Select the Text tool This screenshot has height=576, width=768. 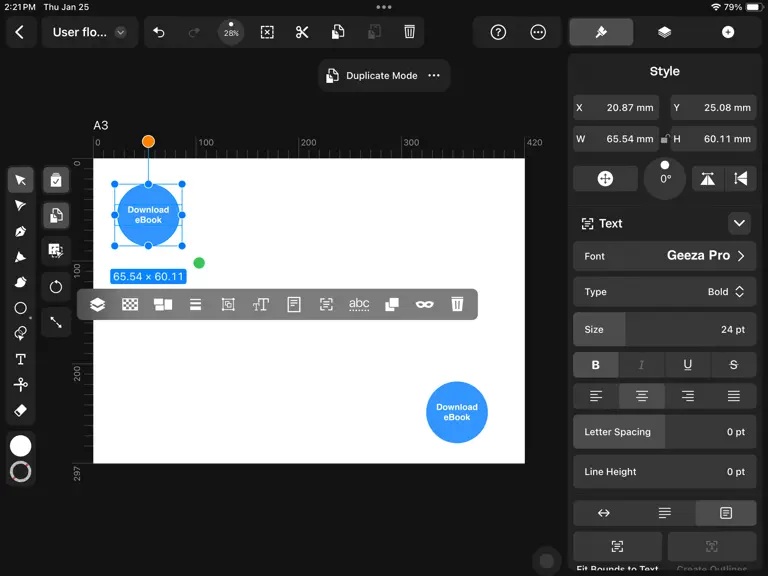[x=21, y=359]
